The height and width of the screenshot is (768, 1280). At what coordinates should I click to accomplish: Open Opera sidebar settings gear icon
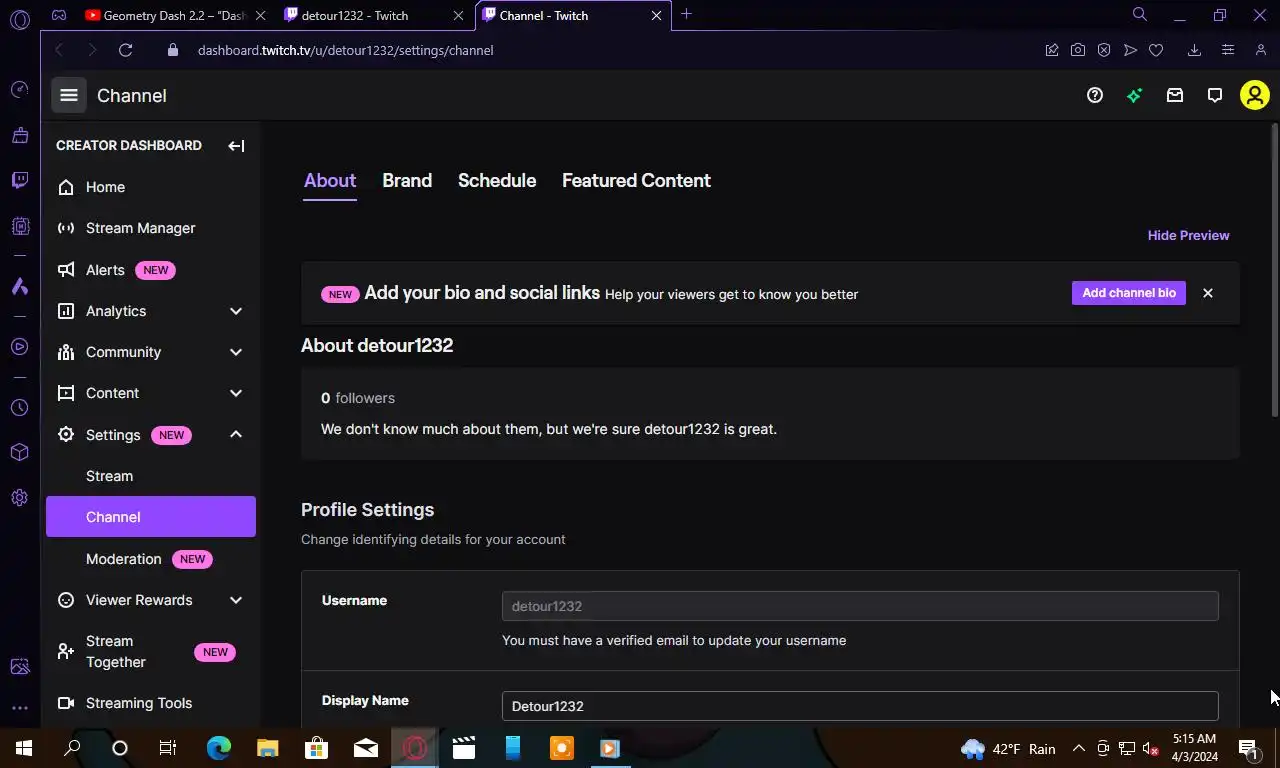click(20, 498)
